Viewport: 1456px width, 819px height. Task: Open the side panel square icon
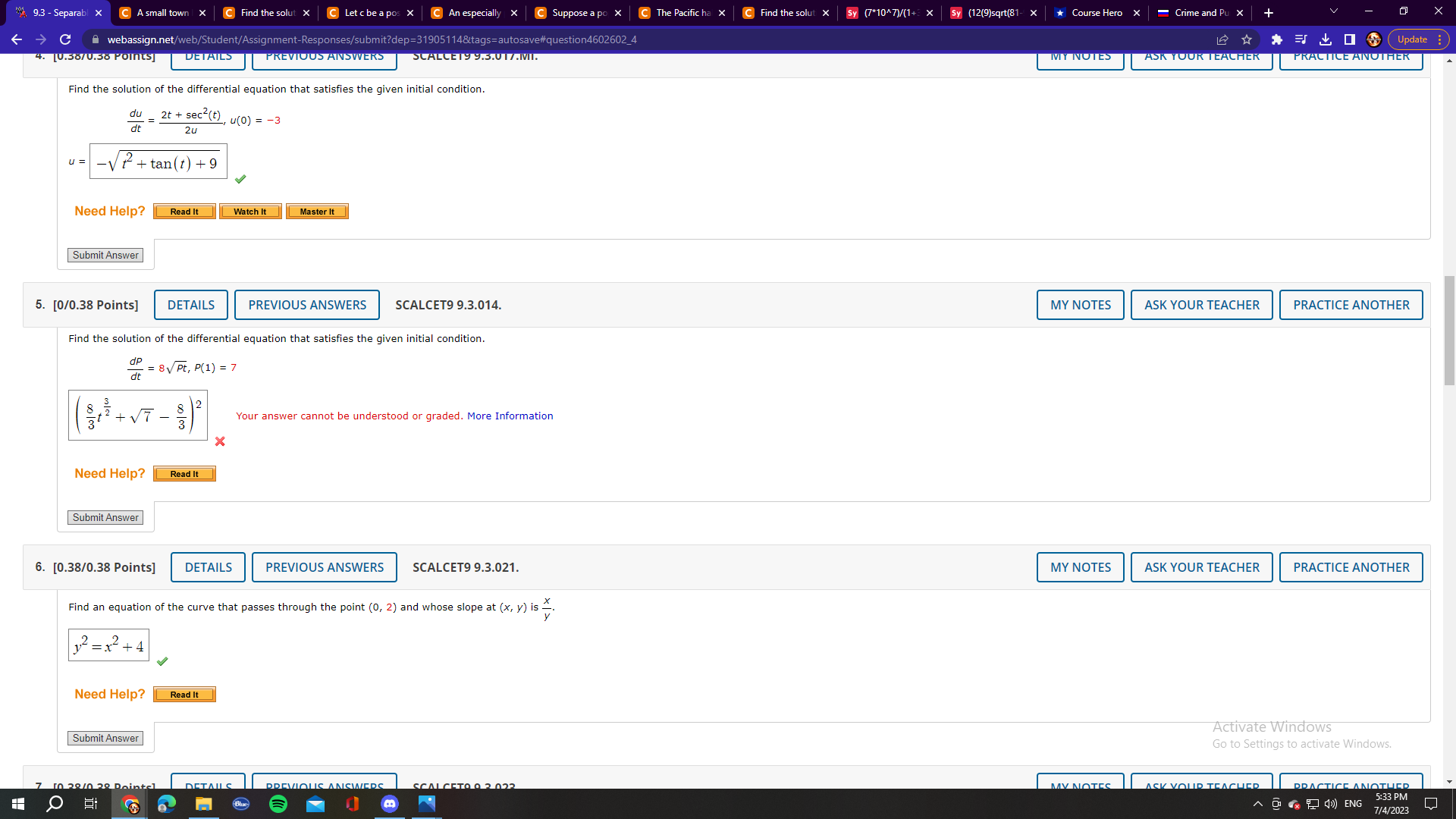click(x=1350, y=39)
